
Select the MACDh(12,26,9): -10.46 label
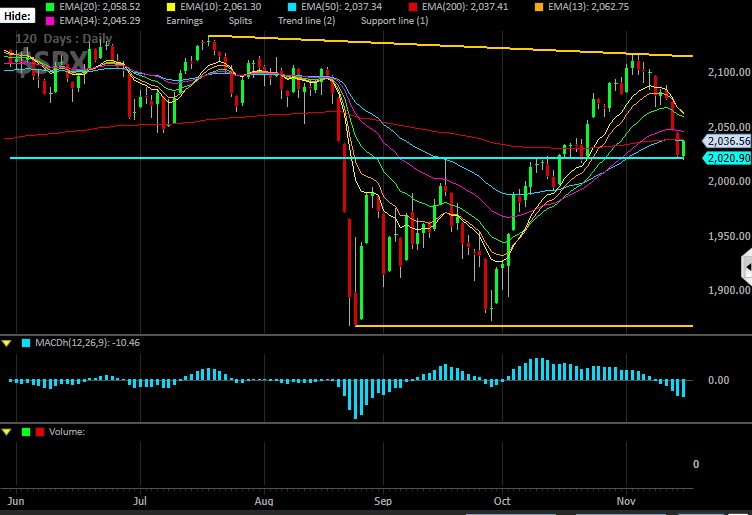tap(87, 343)
